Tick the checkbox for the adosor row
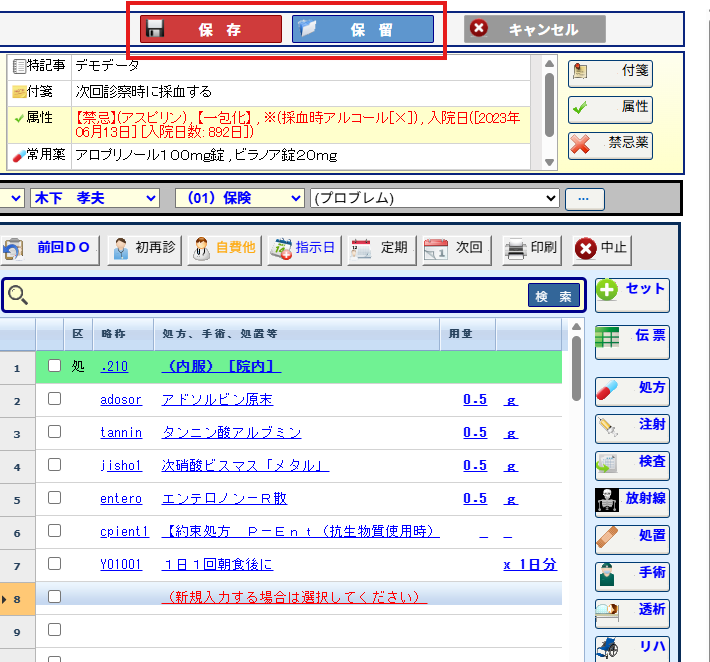710x662 pixels. tap(55, 399)
